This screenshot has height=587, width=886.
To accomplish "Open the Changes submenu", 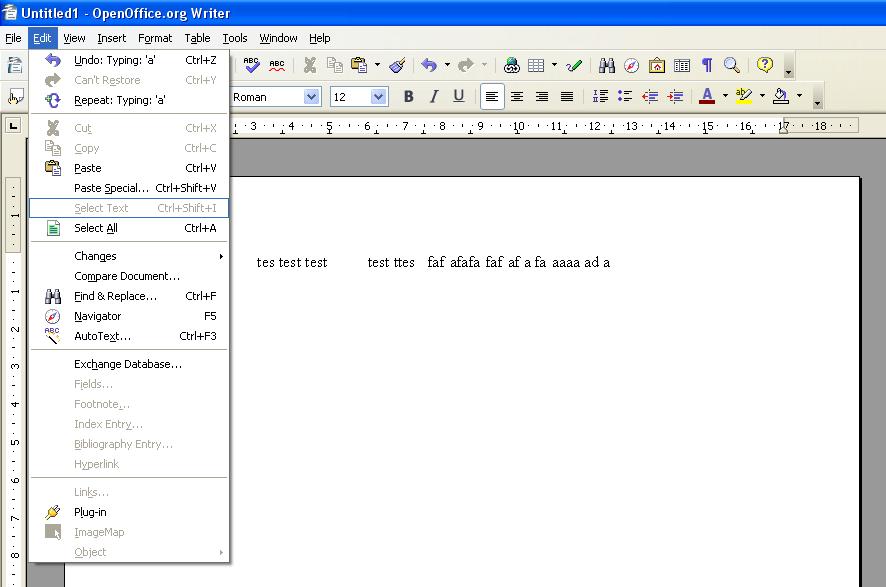I will pos(95,256).
